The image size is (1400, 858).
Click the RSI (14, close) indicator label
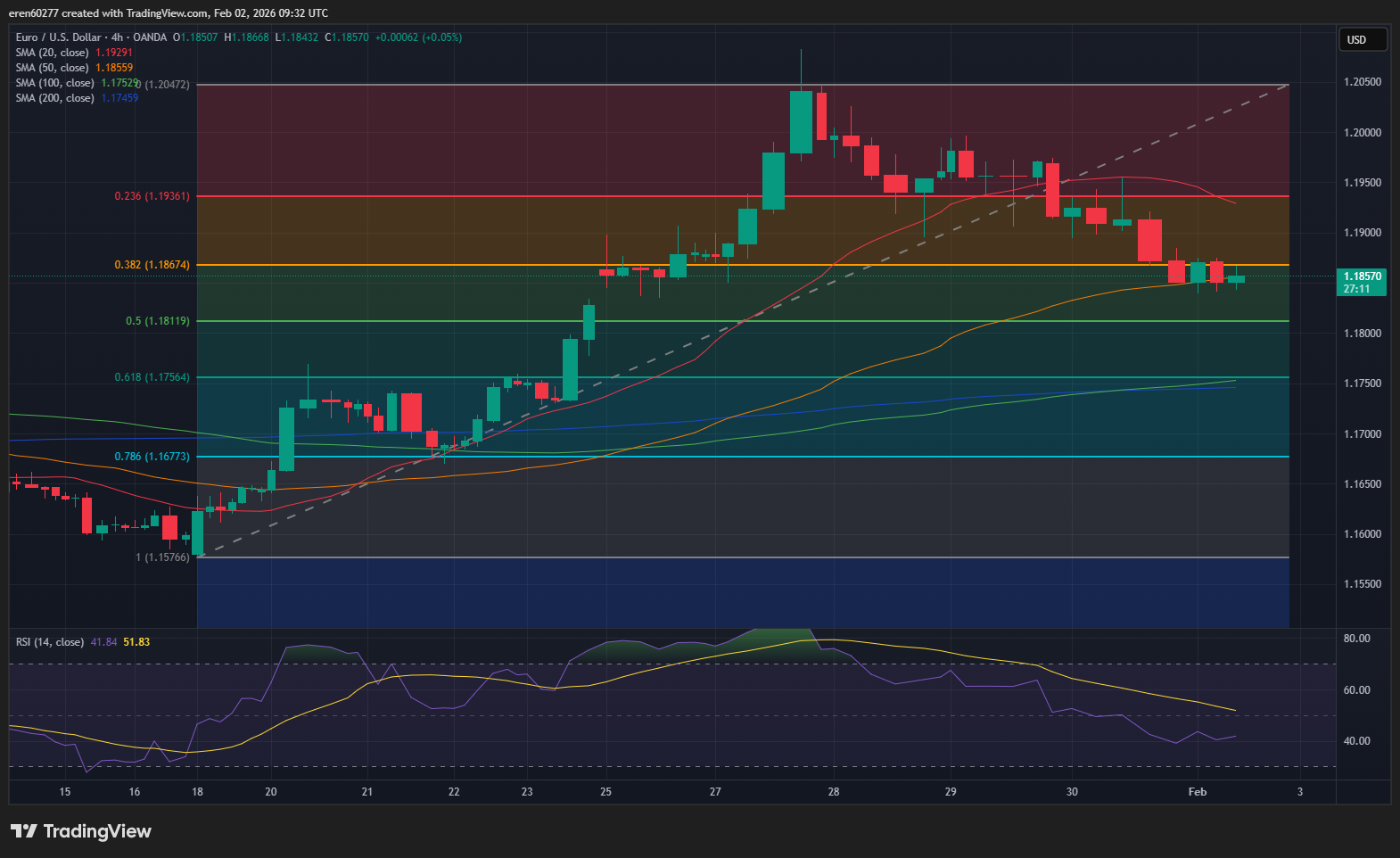[x=50, y=642]
